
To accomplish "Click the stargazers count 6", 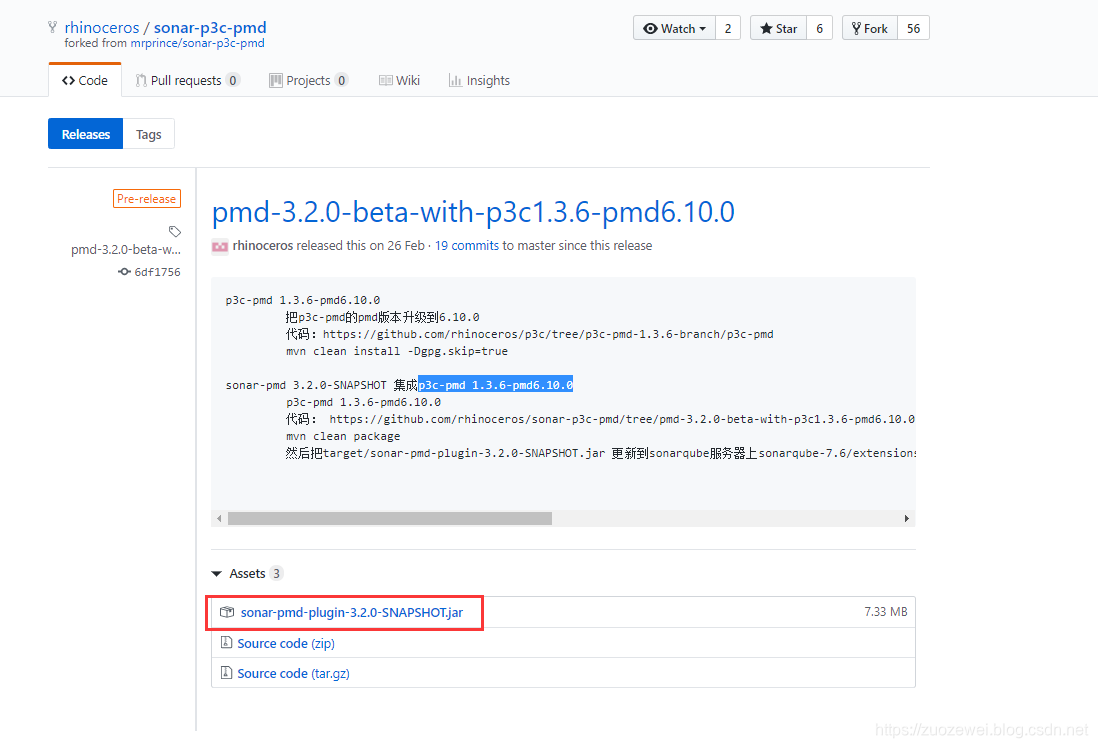I will [819, 29].
